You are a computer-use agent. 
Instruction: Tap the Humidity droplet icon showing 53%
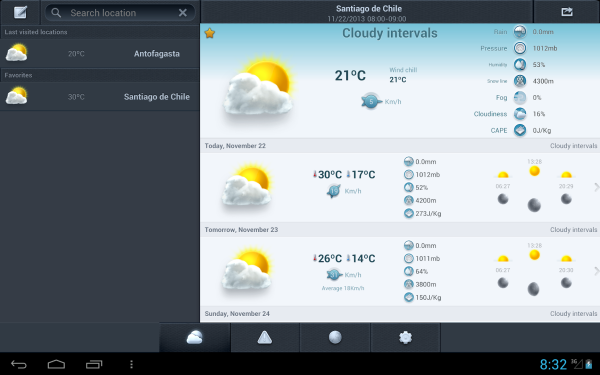pyautogui.click(x=520, y=65)
